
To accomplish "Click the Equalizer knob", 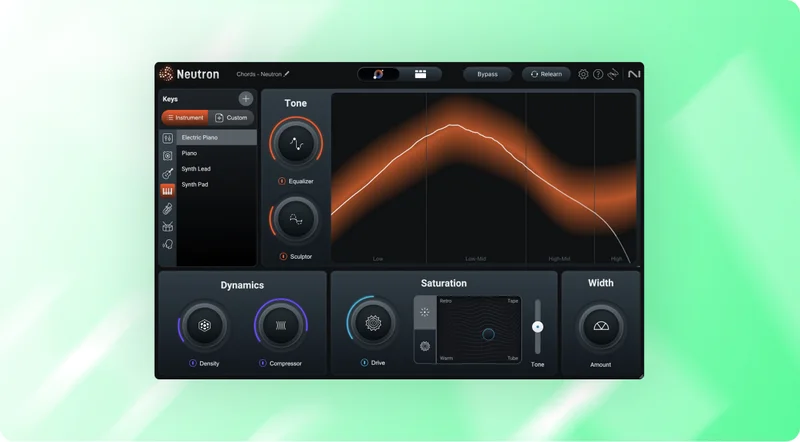I will coord(296,143).
